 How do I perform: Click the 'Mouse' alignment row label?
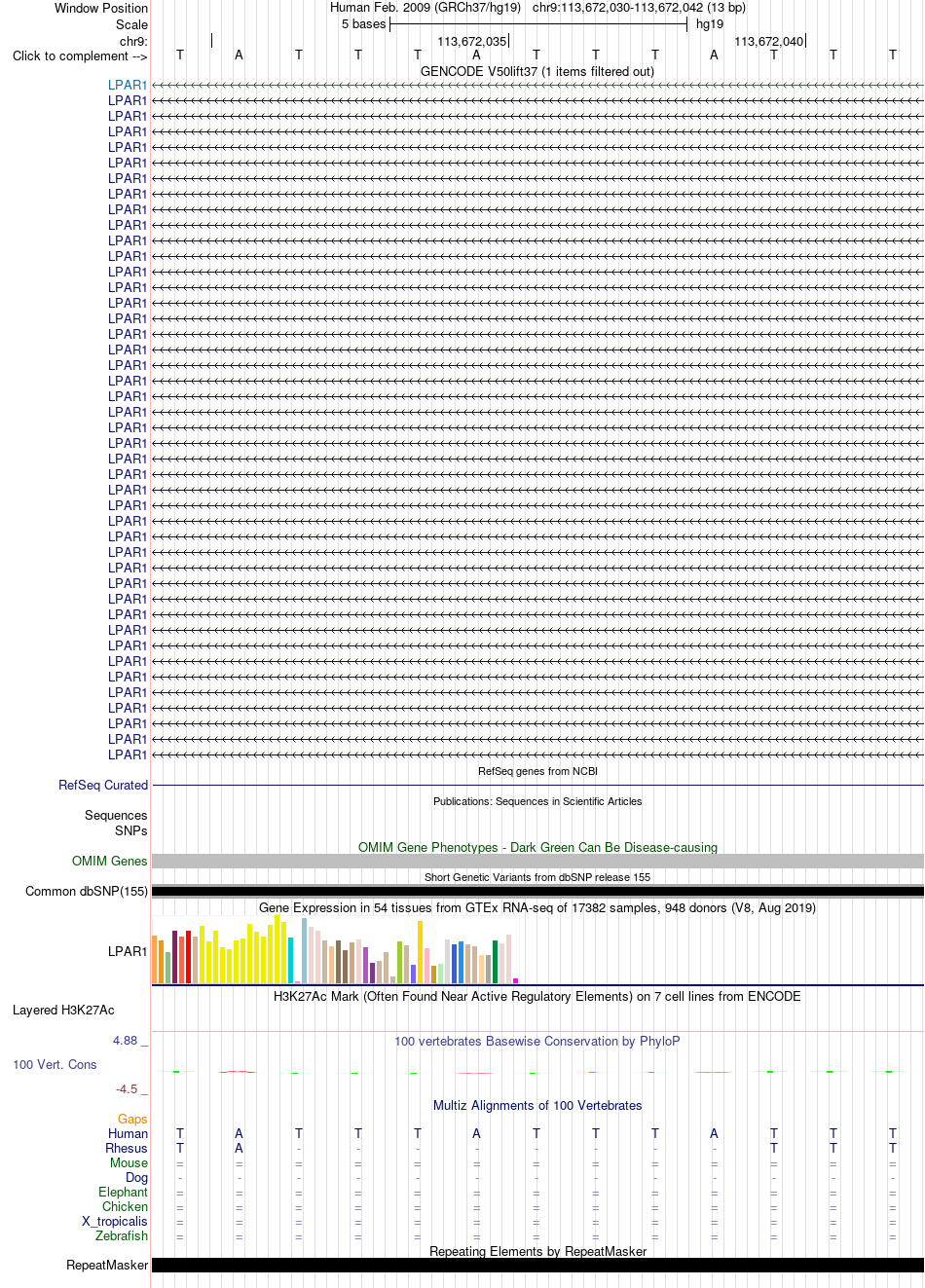129,1162
